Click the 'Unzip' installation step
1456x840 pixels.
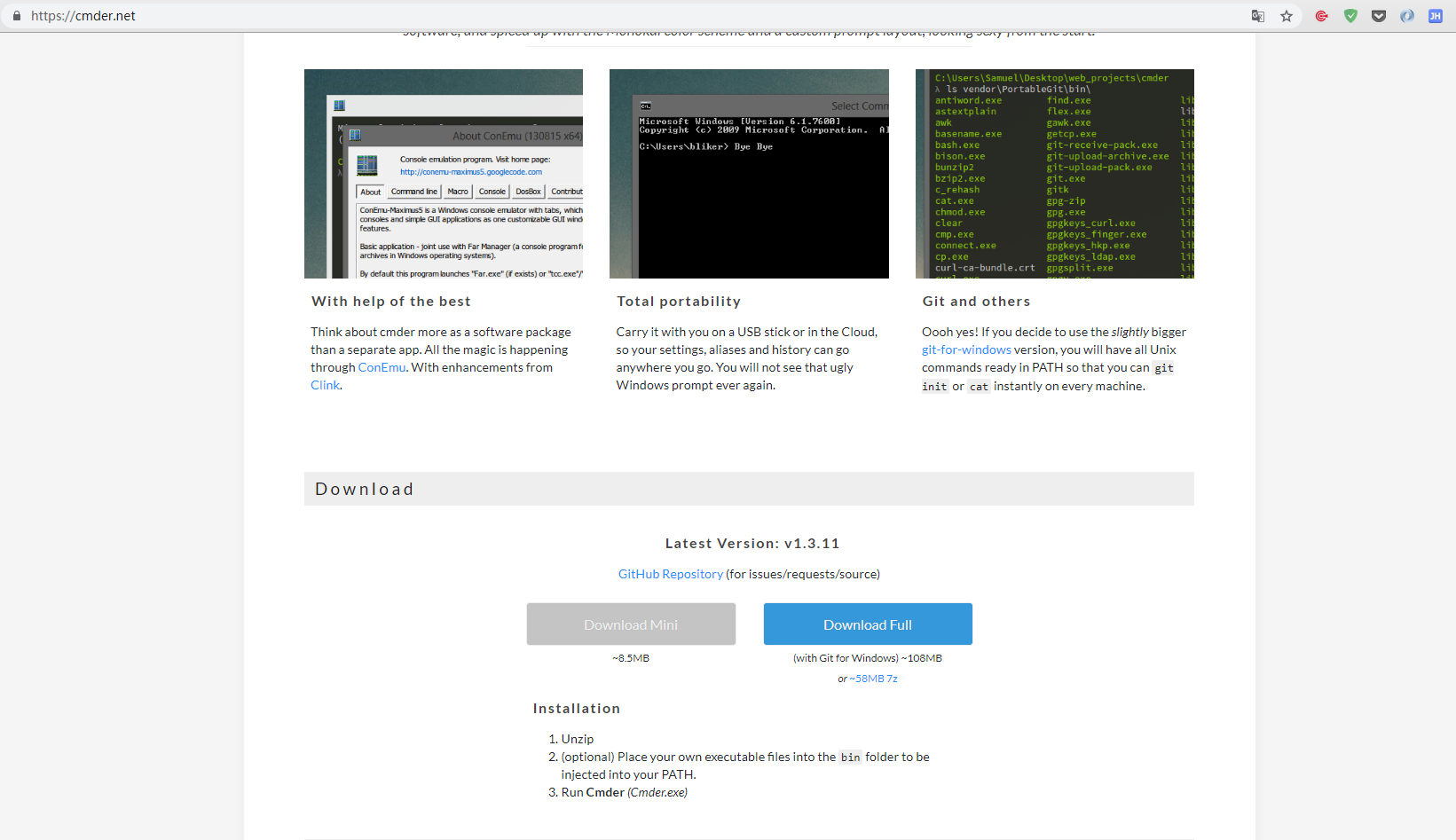[578, 739]
